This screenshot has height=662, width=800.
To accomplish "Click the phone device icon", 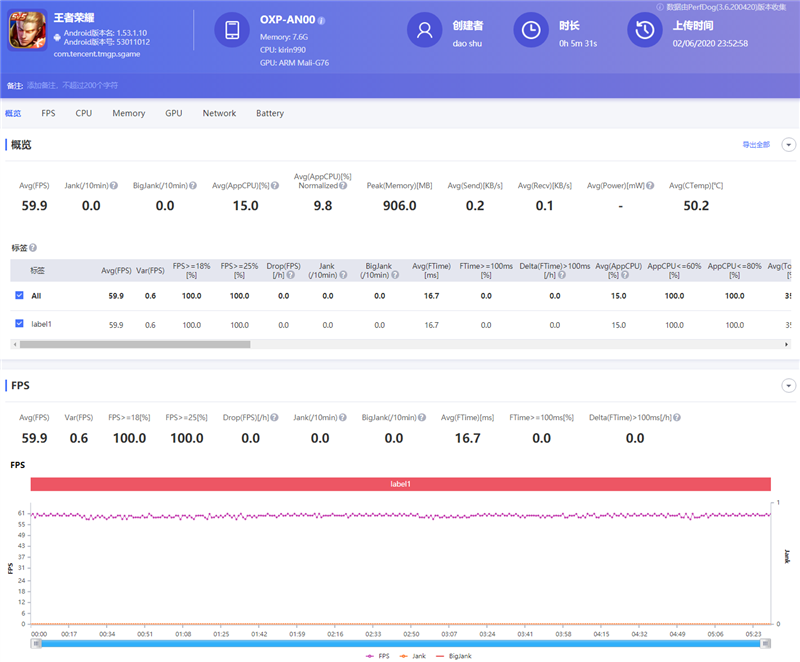I will pos(233,30).
